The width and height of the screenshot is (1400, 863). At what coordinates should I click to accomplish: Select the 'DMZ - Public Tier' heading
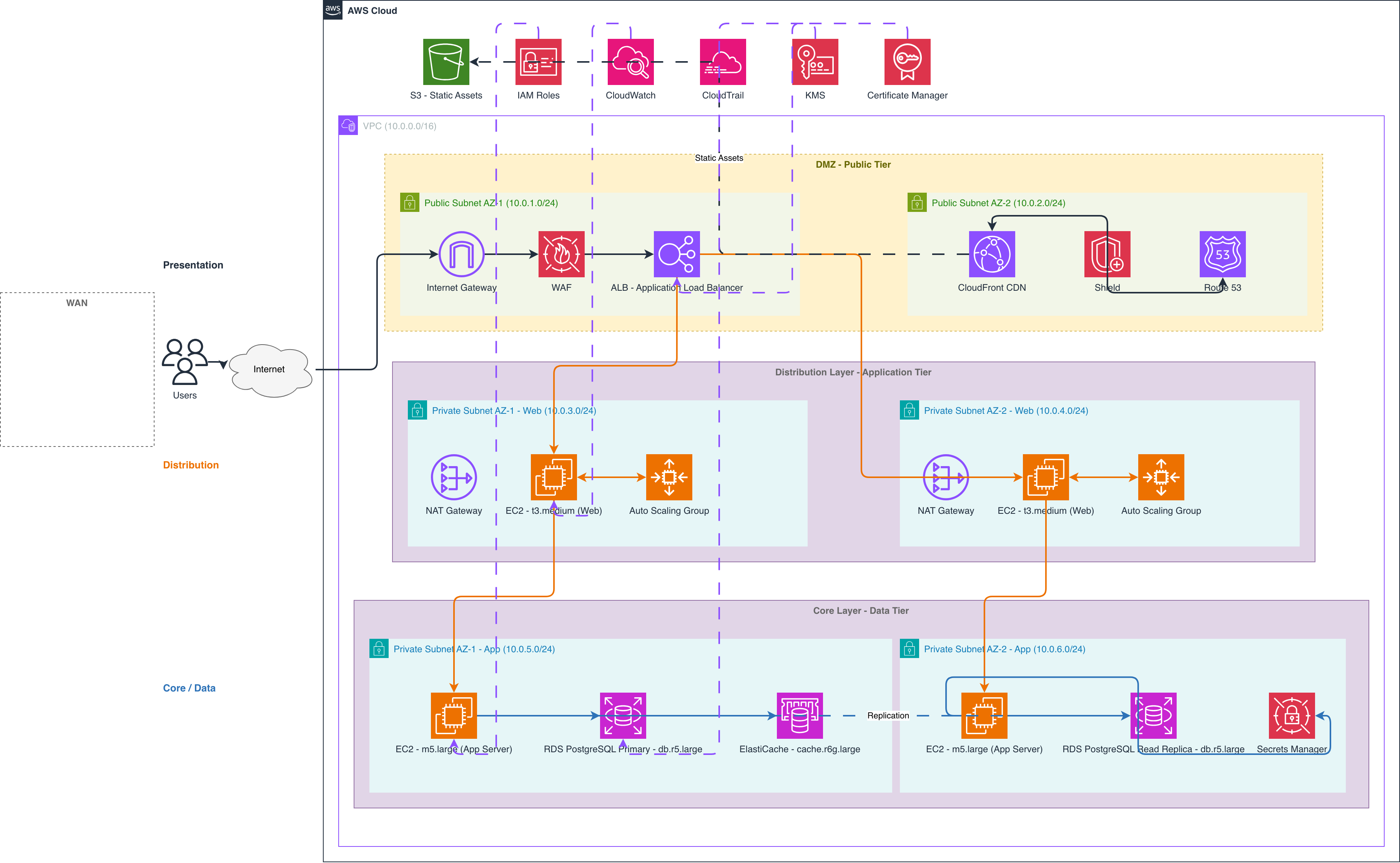click(853, 164)
